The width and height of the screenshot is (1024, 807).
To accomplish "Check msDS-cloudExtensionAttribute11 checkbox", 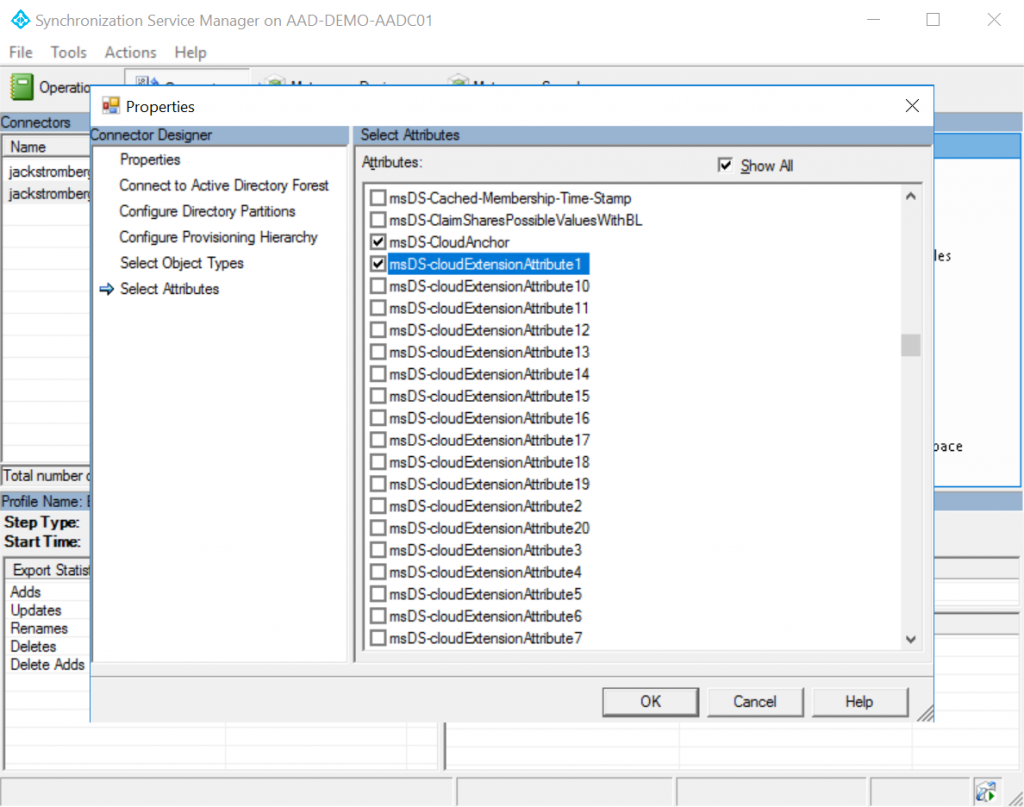I will pos(377,308).
